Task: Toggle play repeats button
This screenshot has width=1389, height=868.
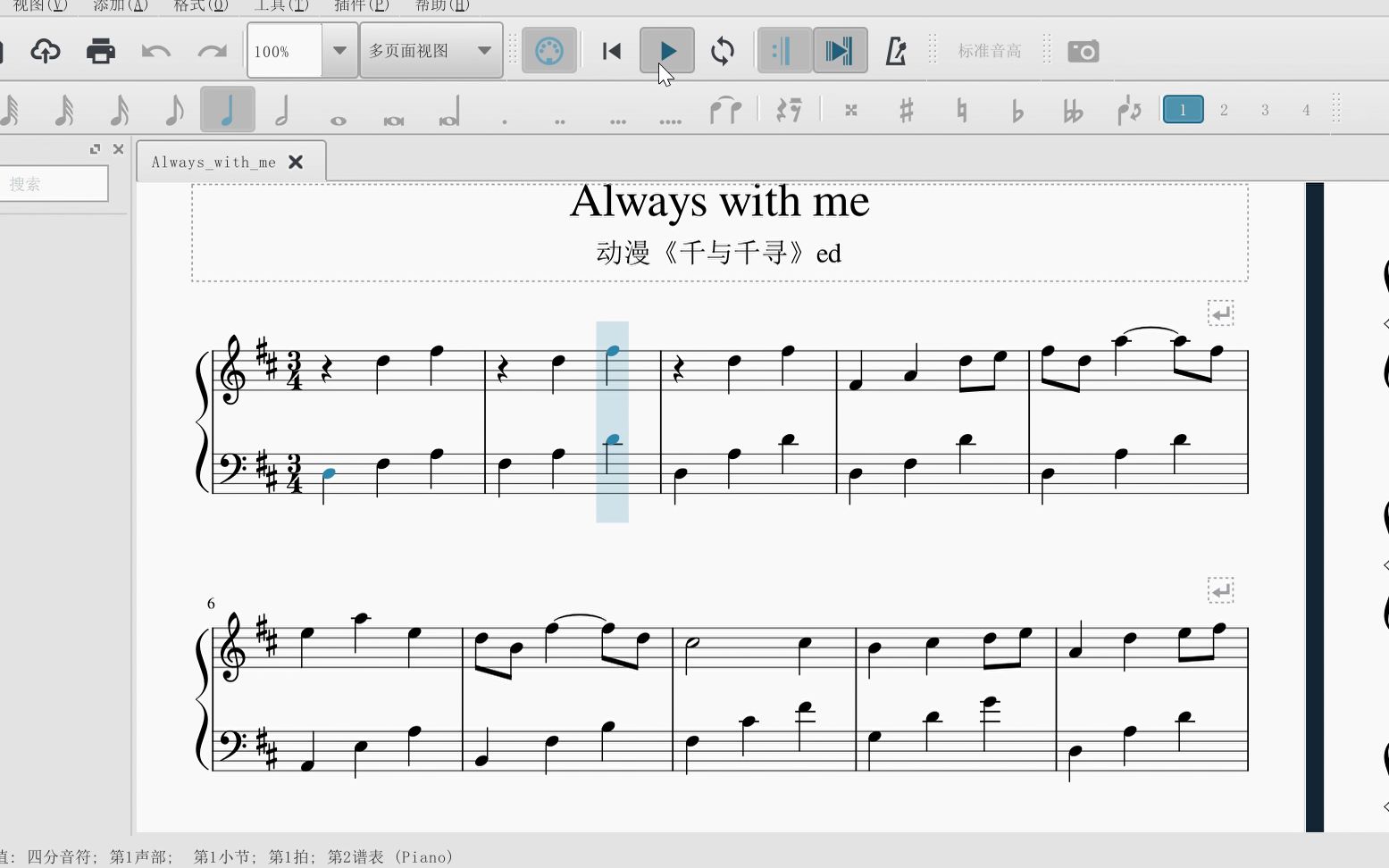Action: (x=784, y=51)
